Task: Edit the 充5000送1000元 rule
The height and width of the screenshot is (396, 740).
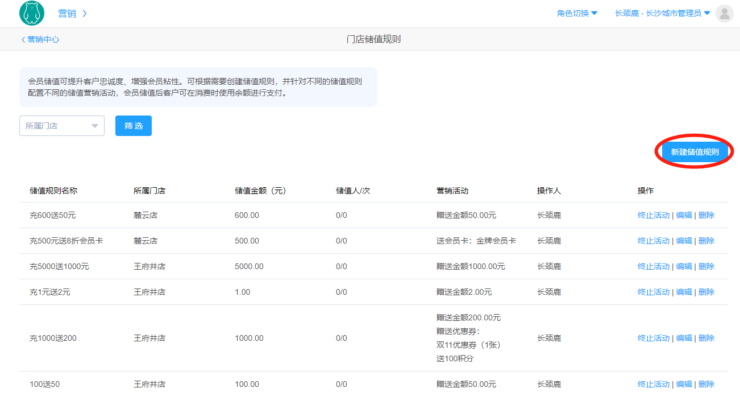Action: pyautogui.click(x=683, y=266)
